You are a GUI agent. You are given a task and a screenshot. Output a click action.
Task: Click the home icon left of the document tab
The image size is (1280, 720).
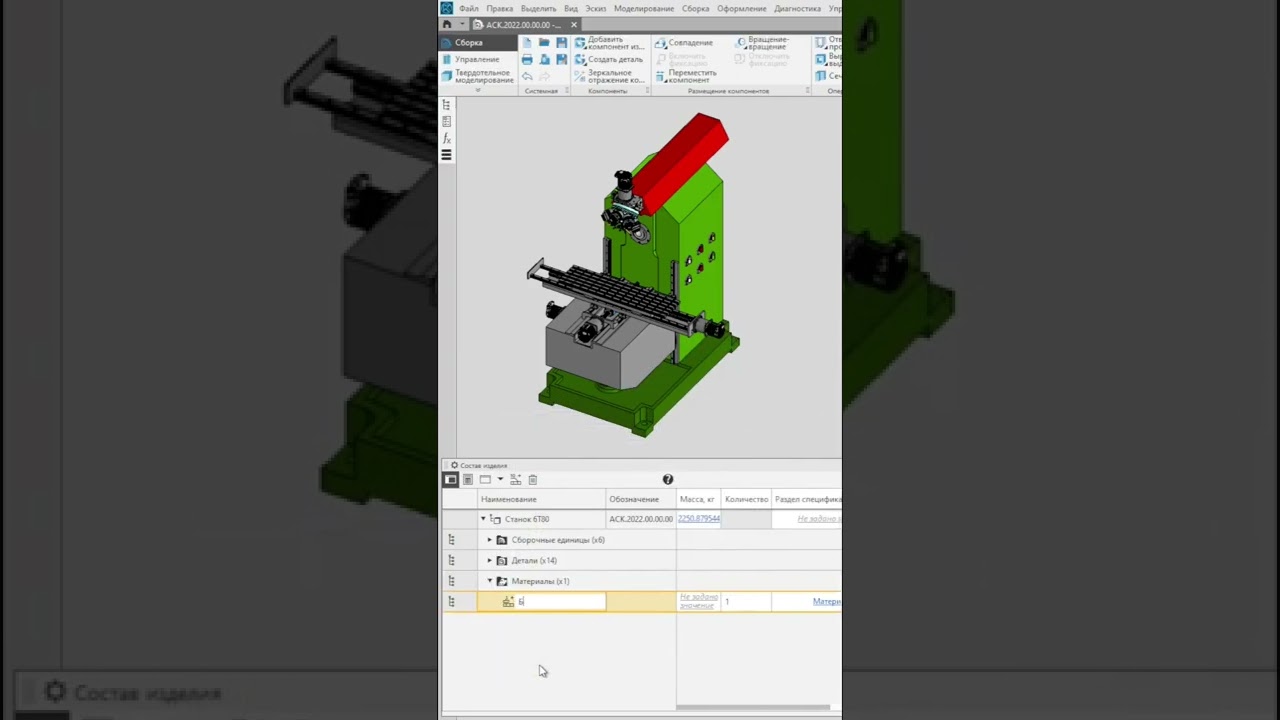tap(447, 25)
